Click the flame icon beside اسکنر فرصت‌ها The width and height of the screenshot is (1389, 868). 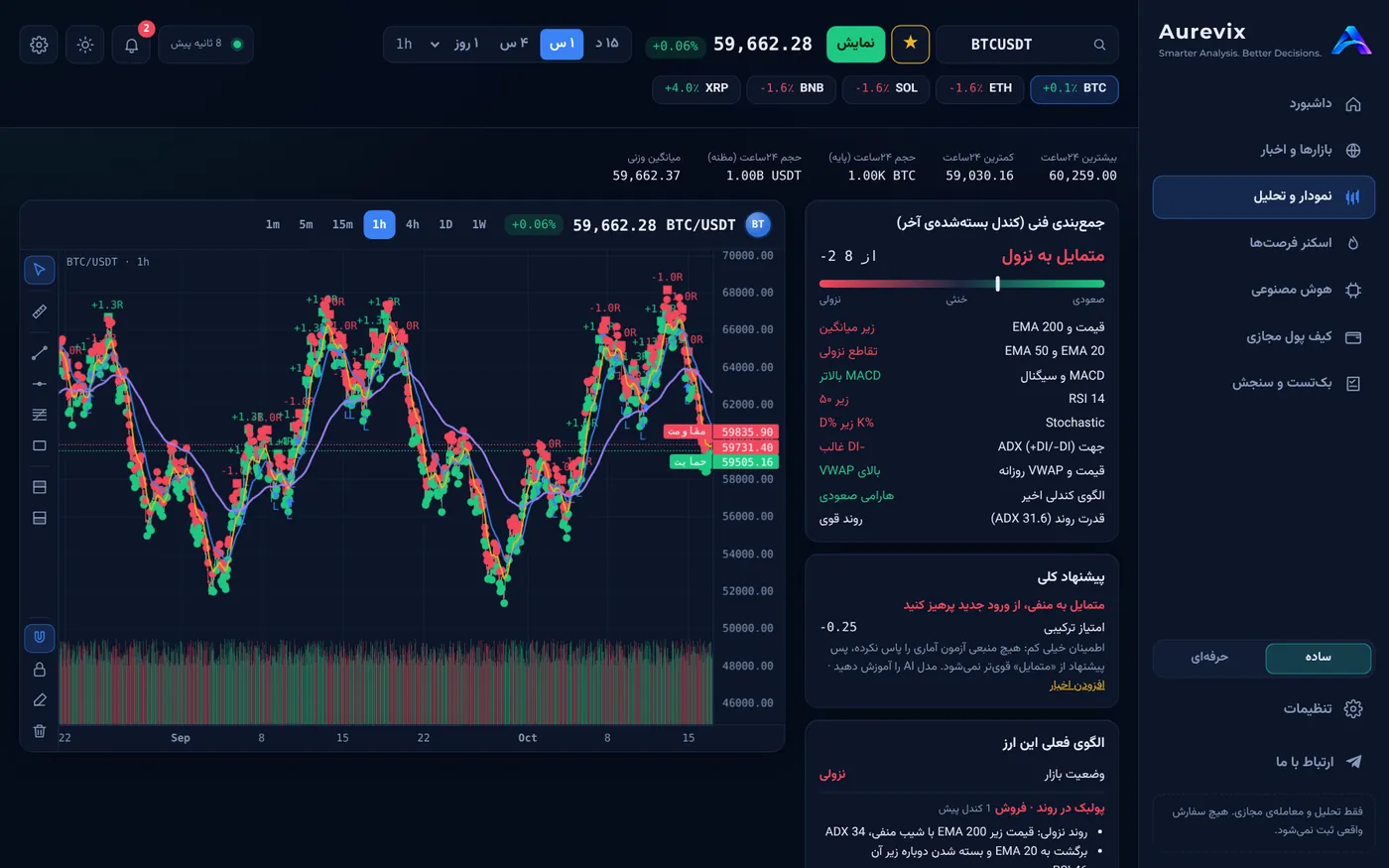click(1353, 243)
